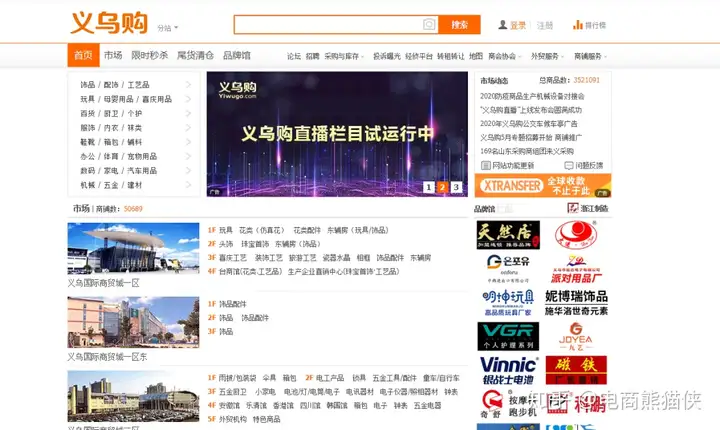Click the 浙江制造 icon link
Image resolution: width=720 pixels, height=430 pixels.
coord(573,208)
